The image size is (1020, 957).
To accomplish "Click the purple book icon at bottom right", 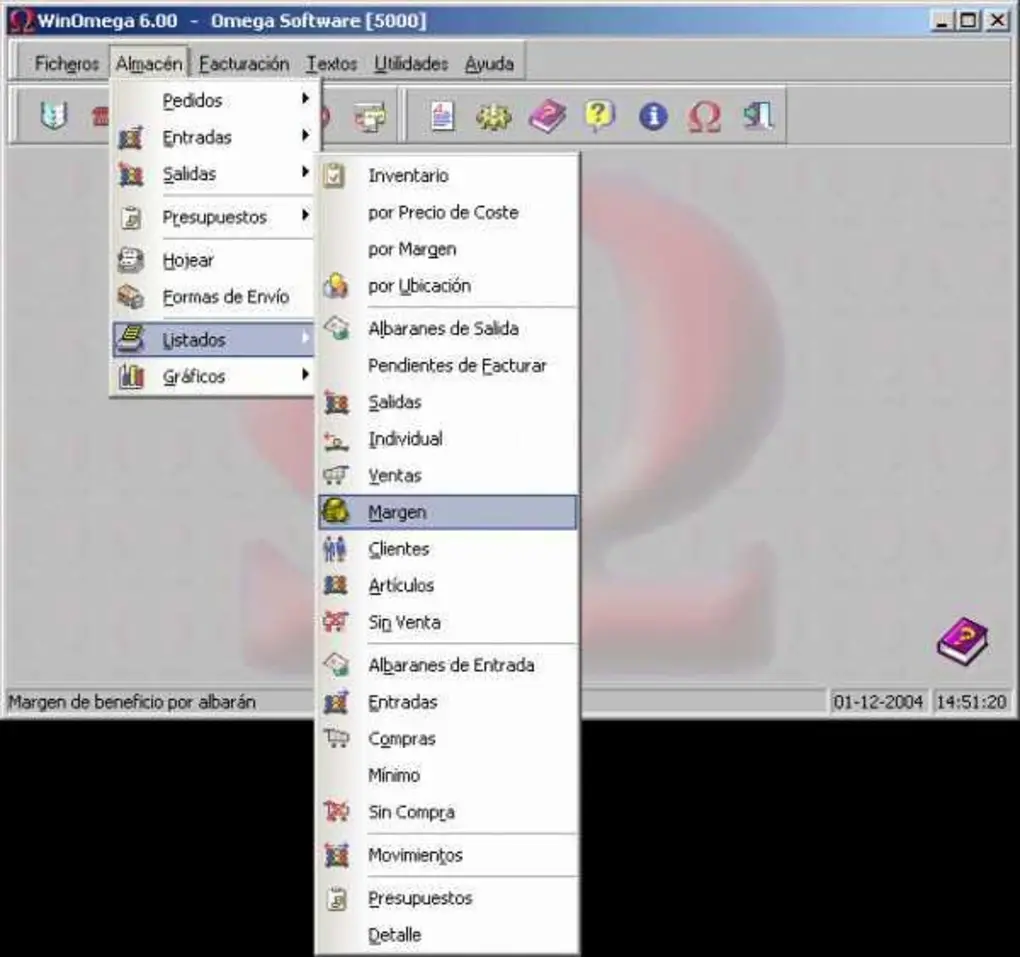I will (x=961, y=640).
